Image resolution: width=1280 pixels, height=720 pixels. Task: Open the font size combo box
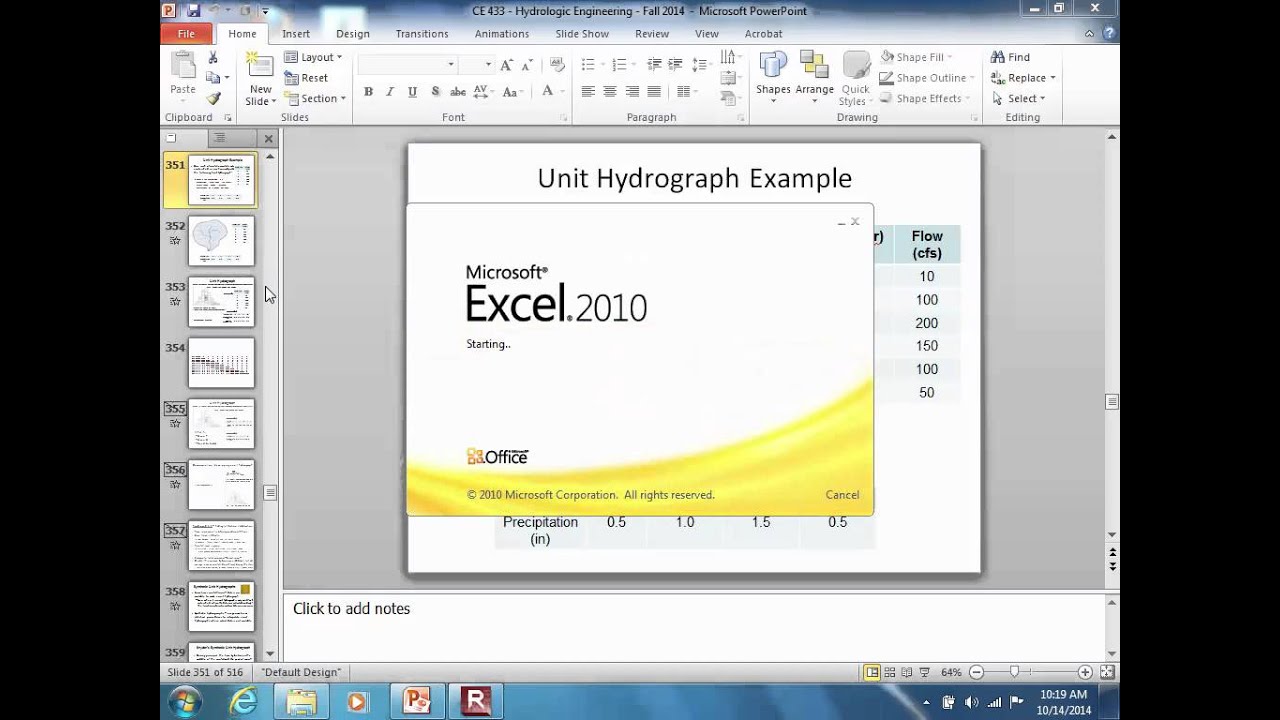(x=476, y=64)
